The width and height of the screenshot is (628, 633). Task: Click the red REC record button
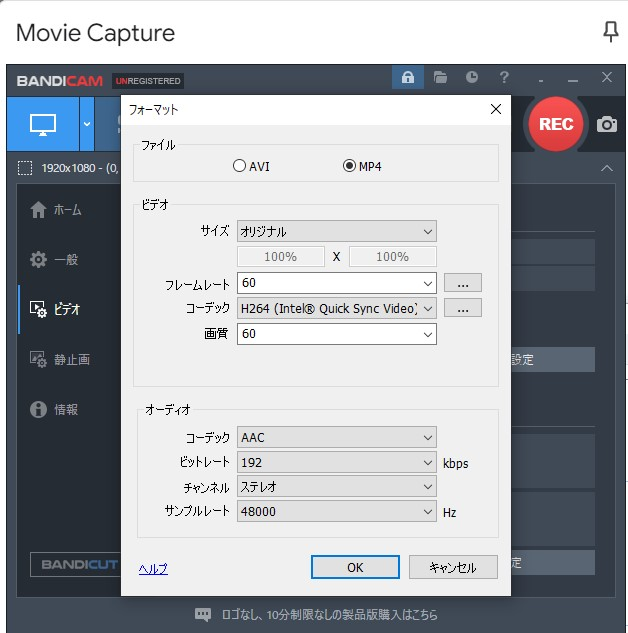556,124
